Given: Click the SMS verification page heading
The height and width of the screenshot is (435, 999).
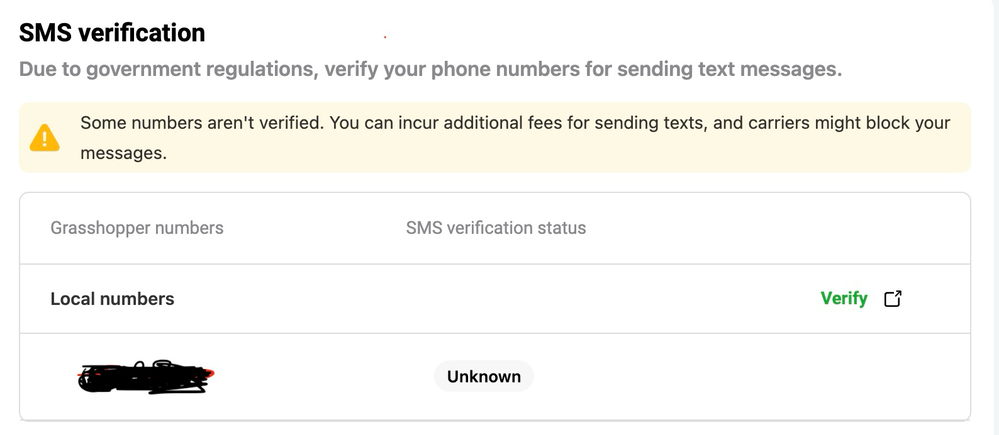Looking at the screenshot, I should pos(112,32).
